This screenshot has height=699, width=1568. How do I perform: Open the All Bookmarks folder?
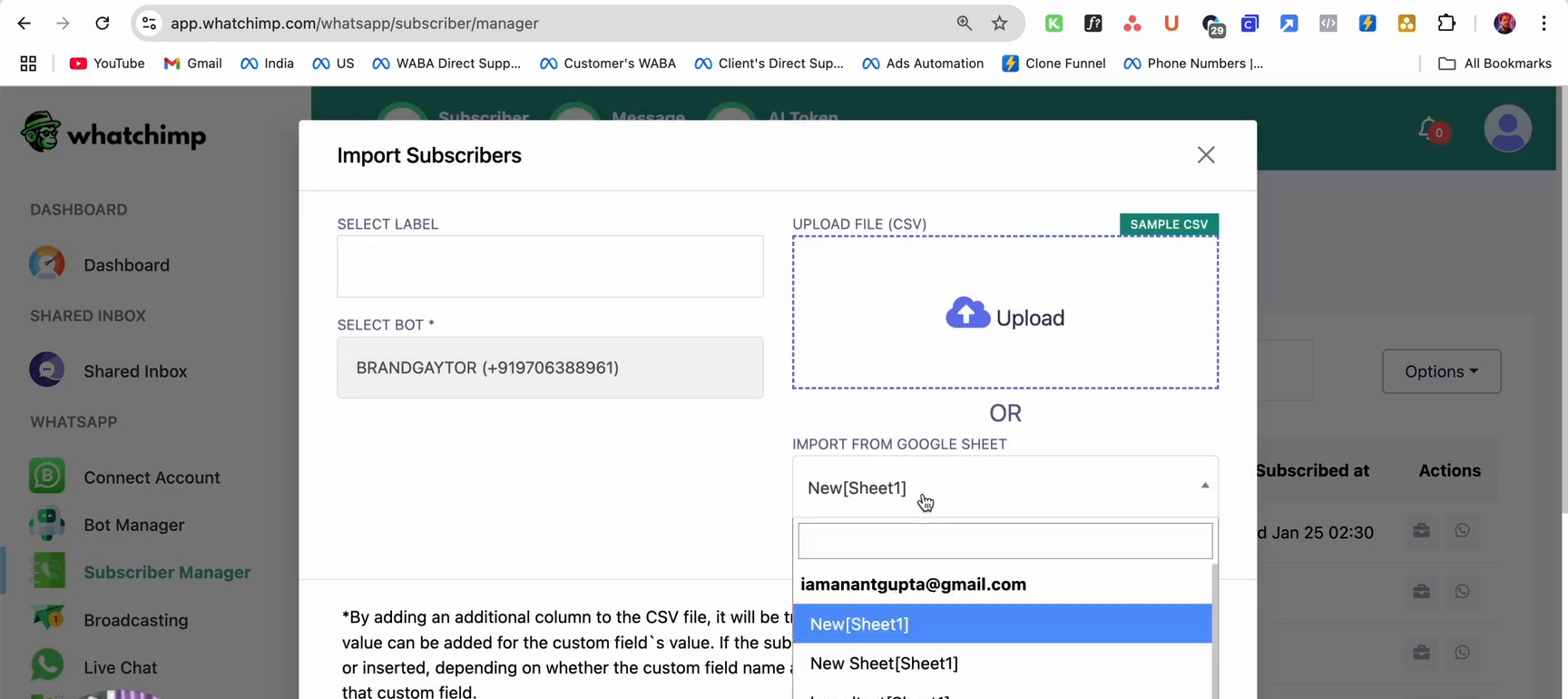coord(1494,64)
